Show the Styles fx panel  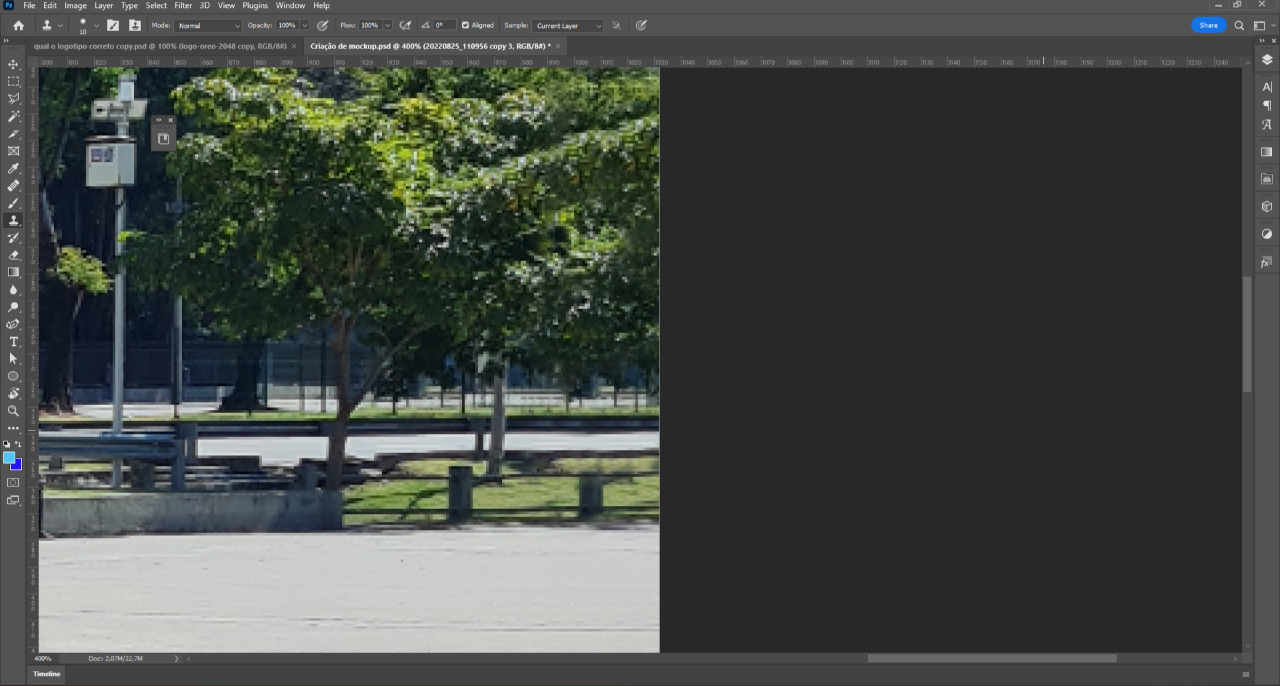[1267, 262]
